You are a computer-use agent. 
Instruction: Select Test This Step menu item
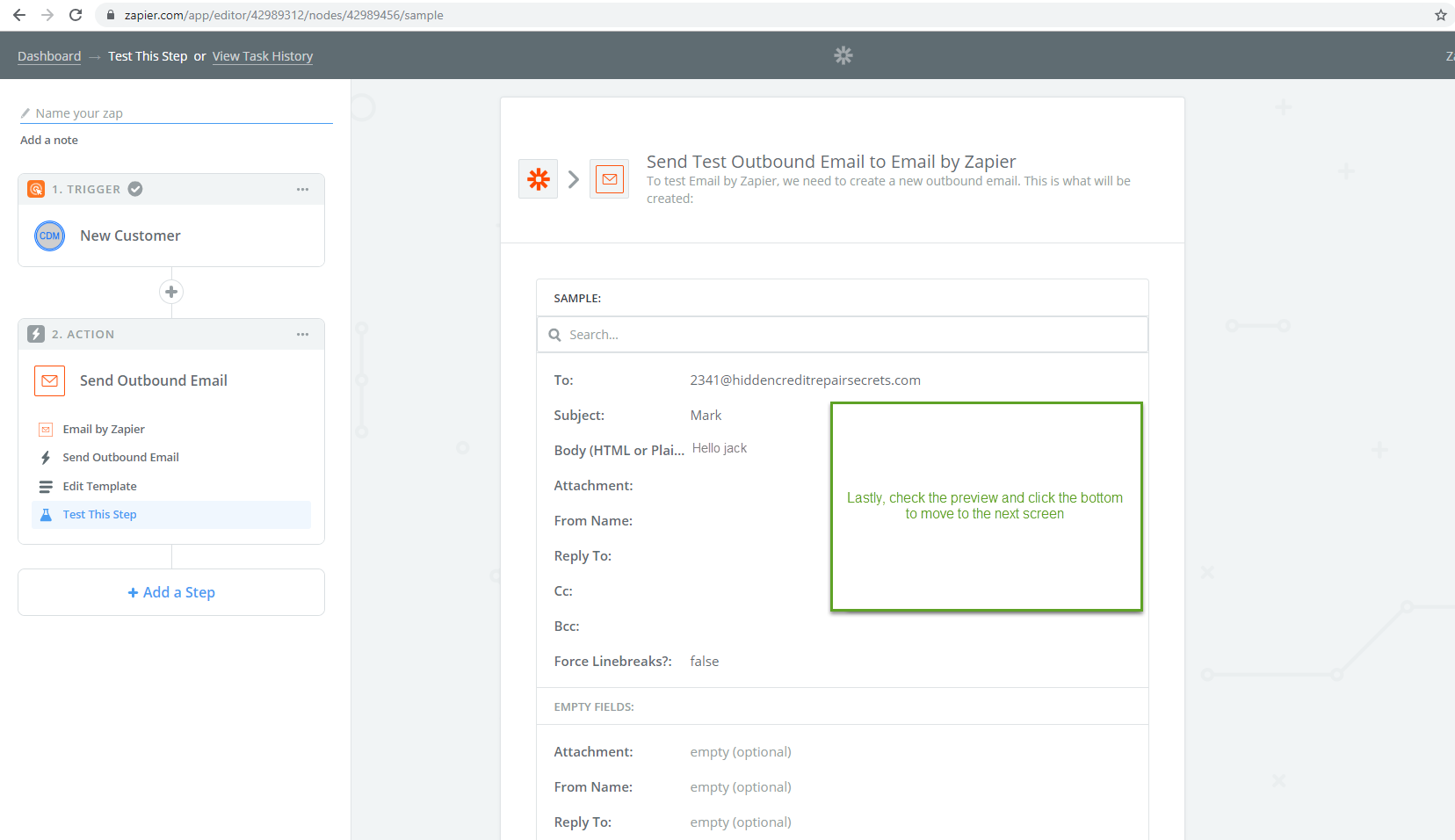(x=171, y=515)
